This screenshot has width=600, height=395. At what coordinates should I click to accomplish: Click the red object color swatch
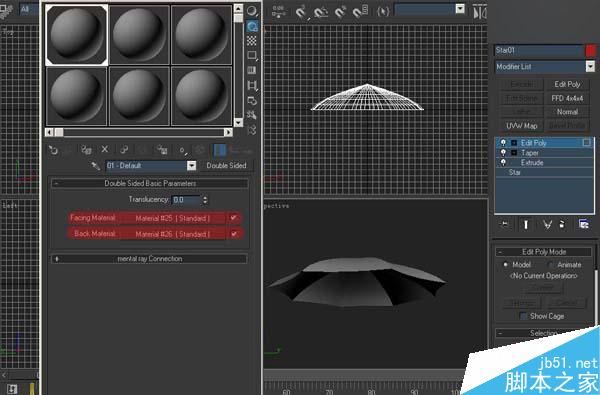click(x=591, y=51)
